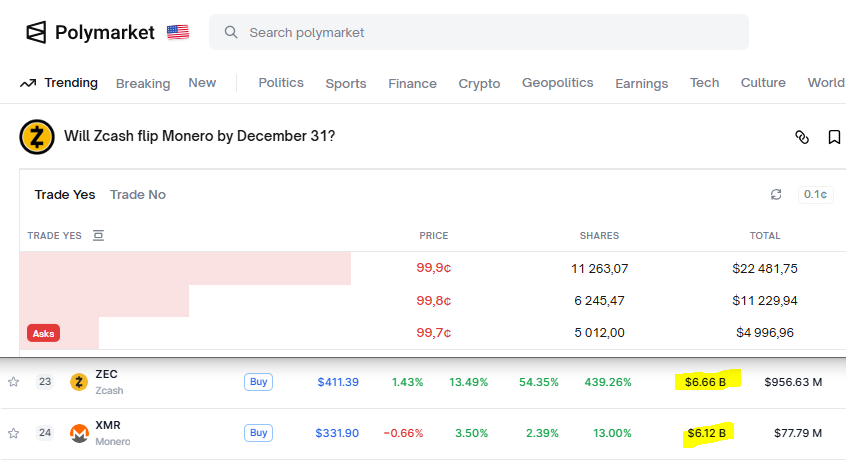Click the Trending arrow icon
The image size is (846, 461).
coord(28,83)
